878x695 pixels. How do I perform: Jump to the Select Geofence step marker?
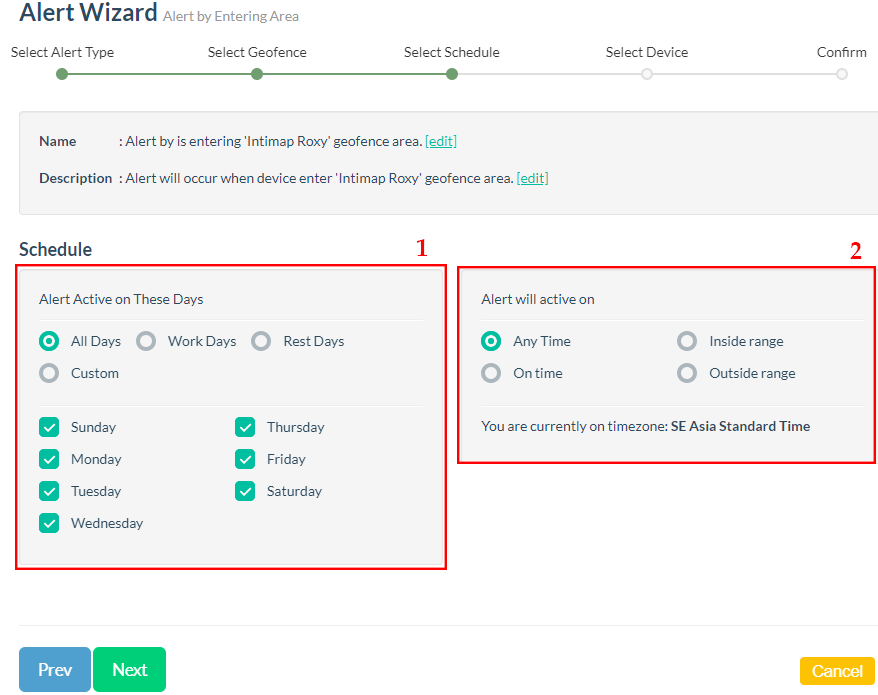pos(257,73)
